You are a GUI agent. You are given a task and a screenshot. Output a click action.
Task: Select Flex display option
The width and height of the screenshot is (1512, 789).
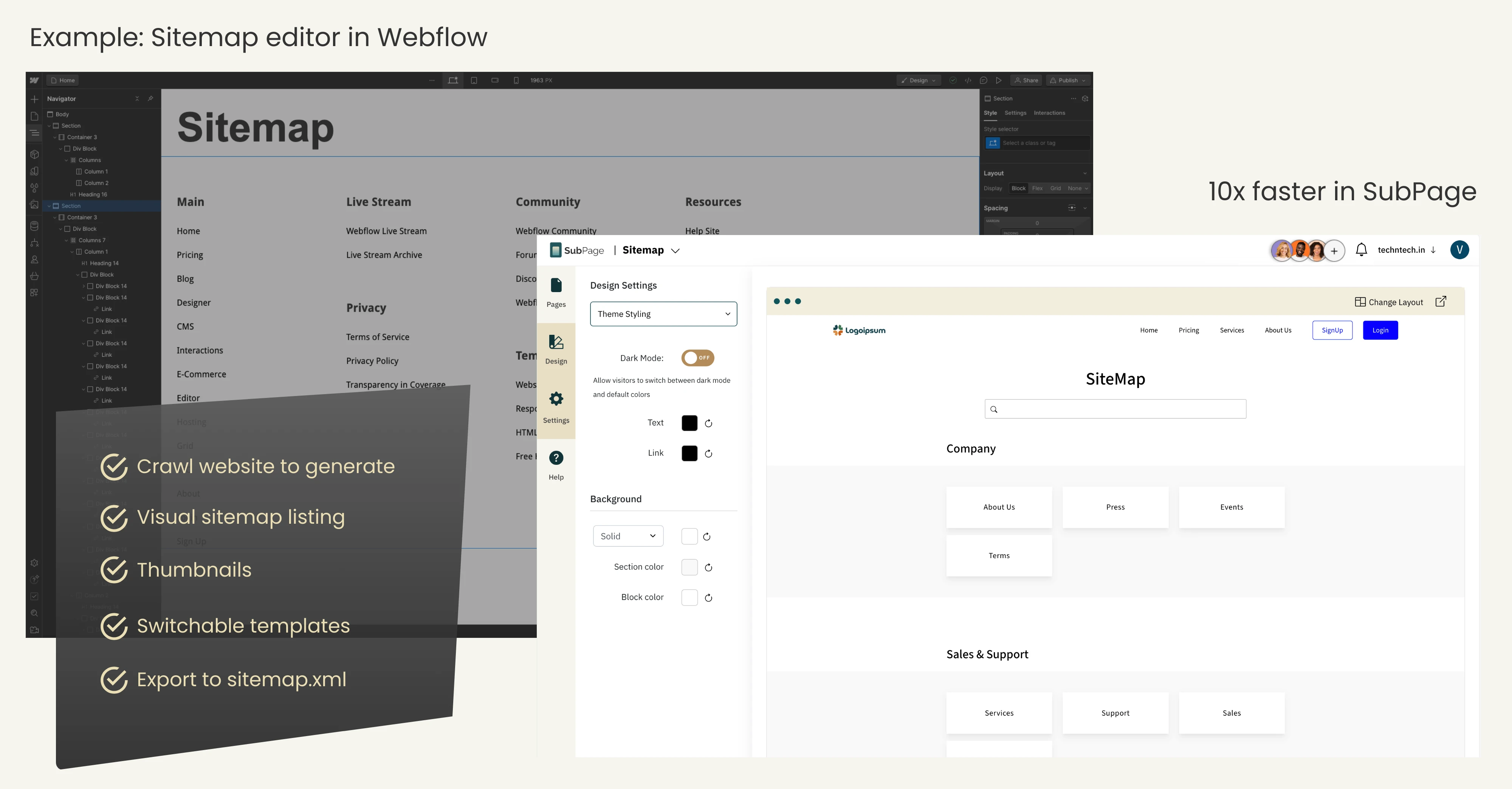click(x=1037, y=188)
